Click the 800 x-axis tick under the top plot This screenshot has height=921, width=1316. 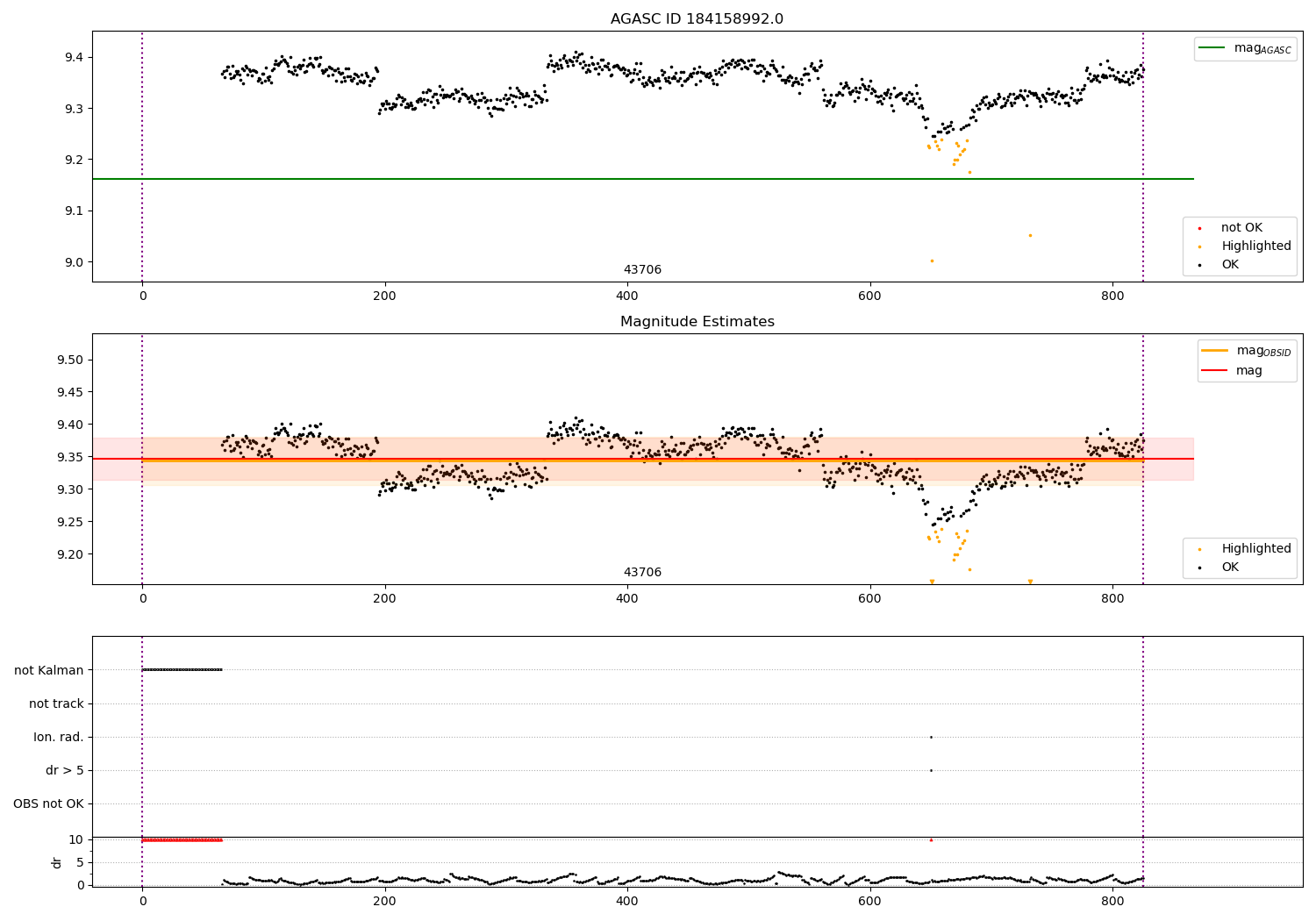click(1112, 296)
